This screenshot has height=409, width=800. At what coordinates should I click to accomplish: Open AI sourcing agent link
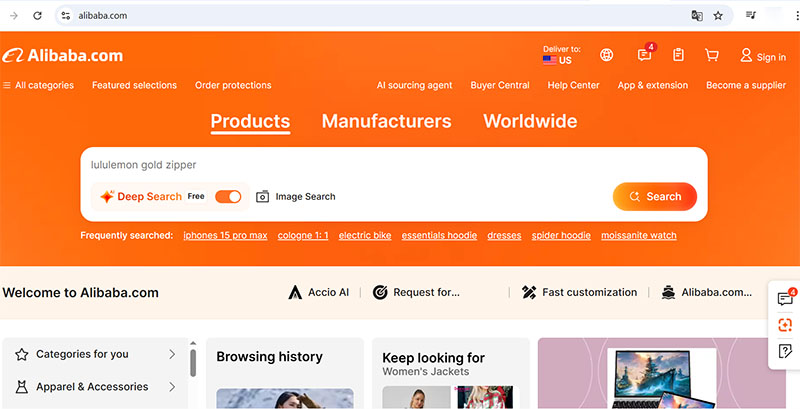coord(414,85)
